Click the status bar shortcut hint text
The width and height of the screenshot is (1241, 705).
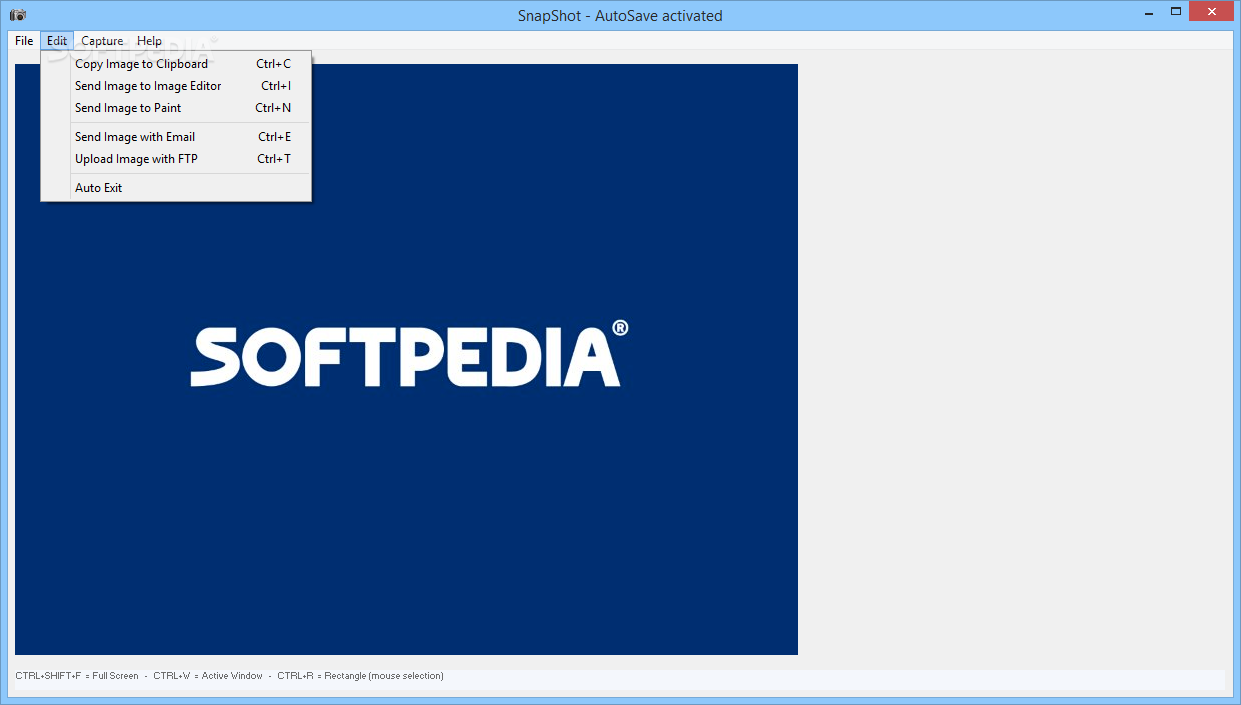[x=229, y=676]
